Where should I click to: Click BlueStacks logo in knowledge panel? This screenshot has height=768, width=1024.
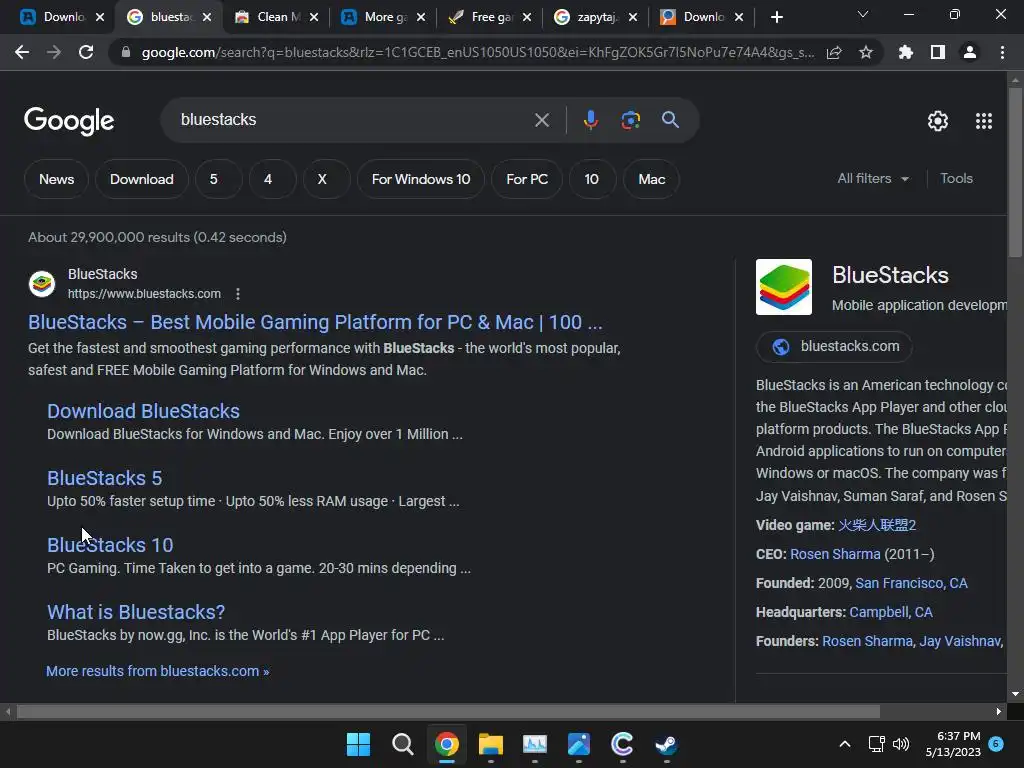[x=784, y=287]
